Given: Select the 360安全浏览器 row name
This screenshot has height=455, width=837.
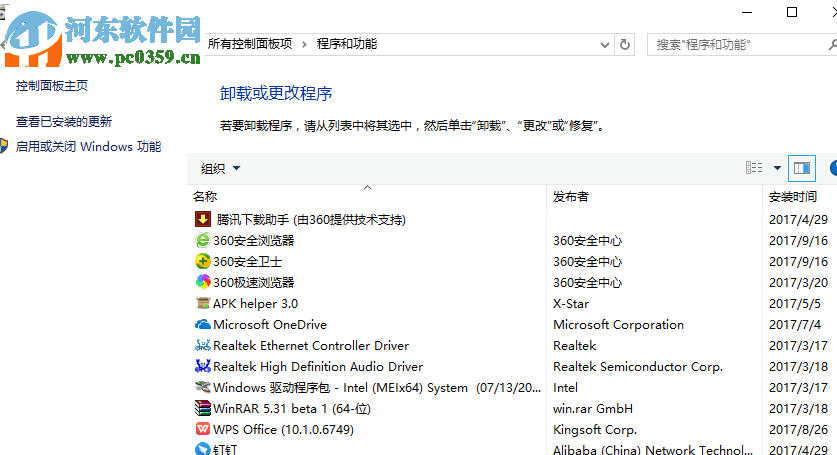Looking at the screenshot, I should pos(254,241).
